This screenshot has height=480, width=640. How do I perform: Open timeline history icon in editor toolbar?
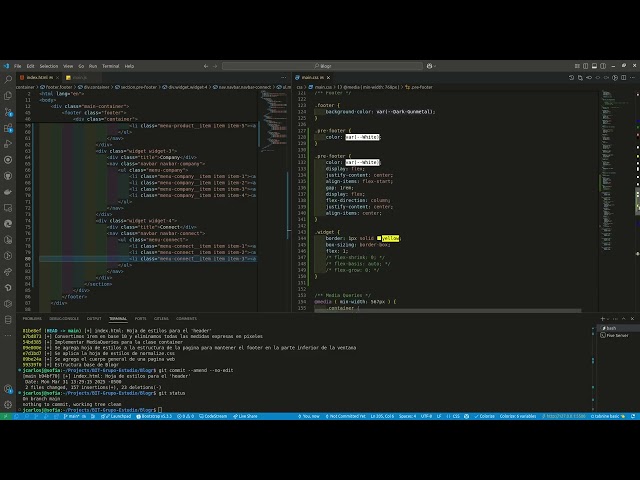[571, 78]
